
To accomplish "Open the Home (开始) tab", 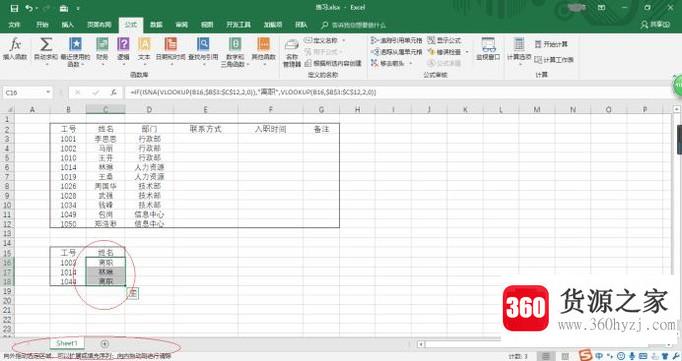I will pyautogui.click(x=42, y=25).
